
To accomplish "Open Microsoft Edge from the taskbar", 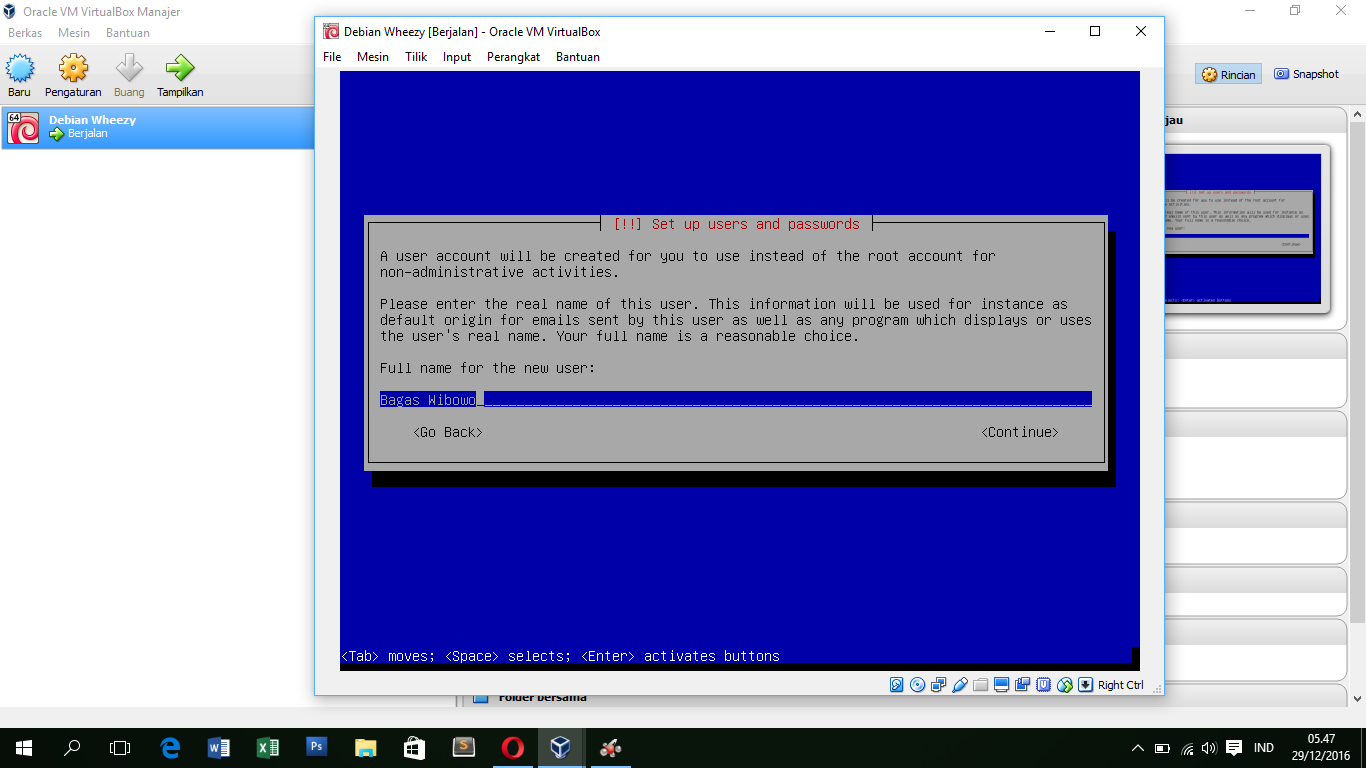I will point(170,747).
